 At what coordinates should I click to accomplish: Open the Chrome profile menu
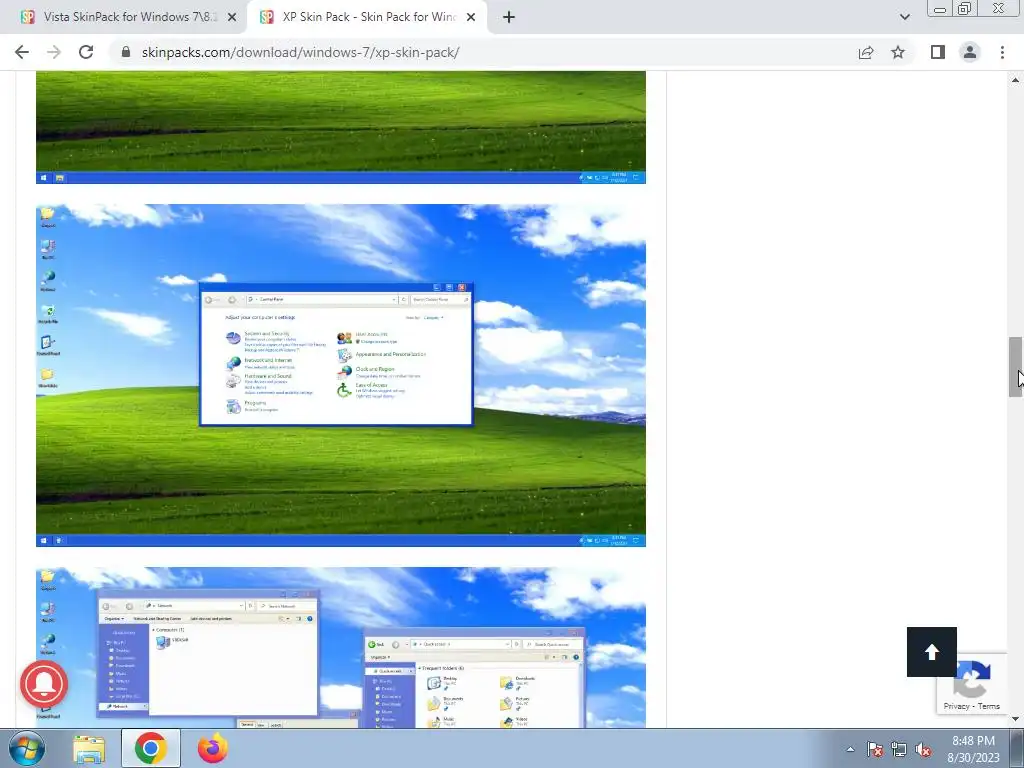coord(970,52)
